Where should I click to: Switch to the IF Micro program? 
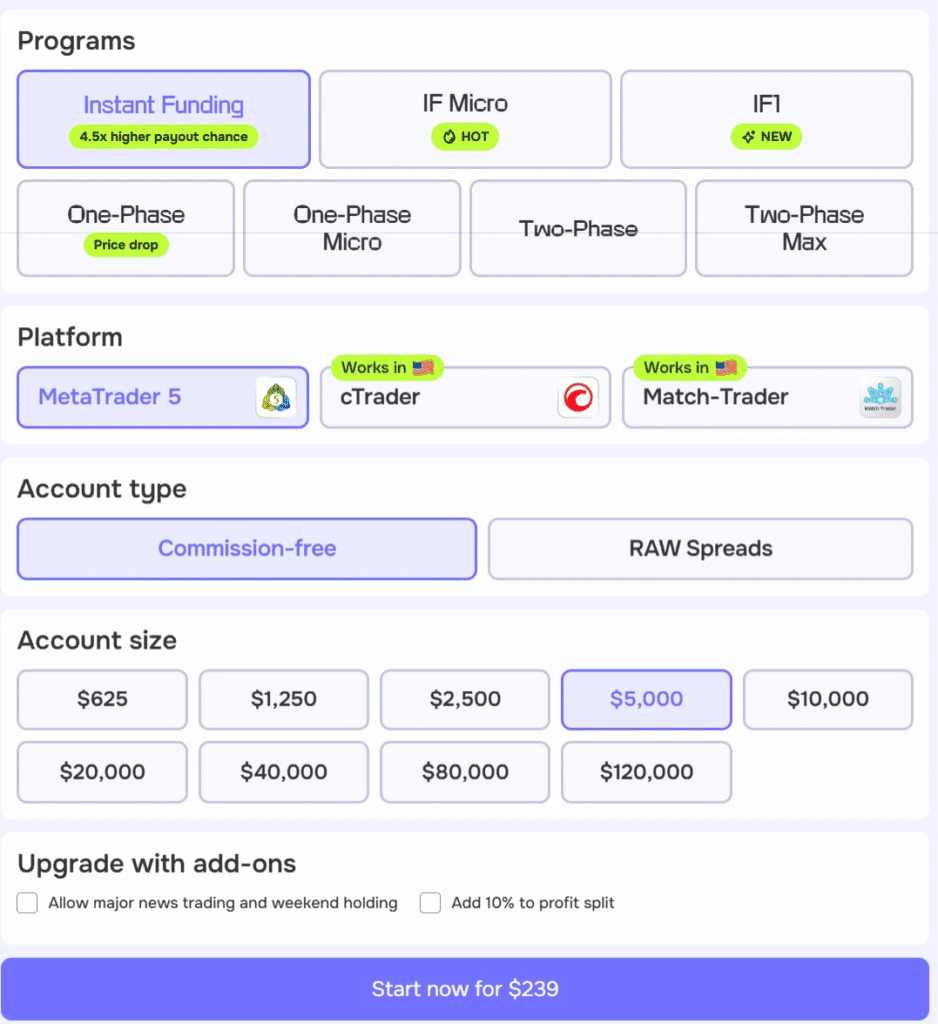click(464, 118)
